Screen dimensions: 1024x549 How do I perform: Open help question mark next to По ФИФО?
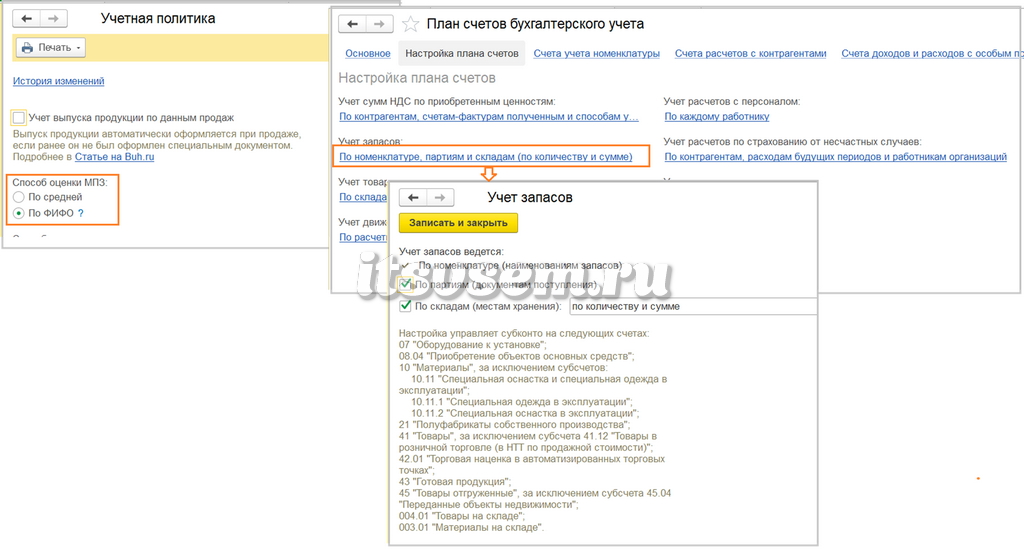81,213
